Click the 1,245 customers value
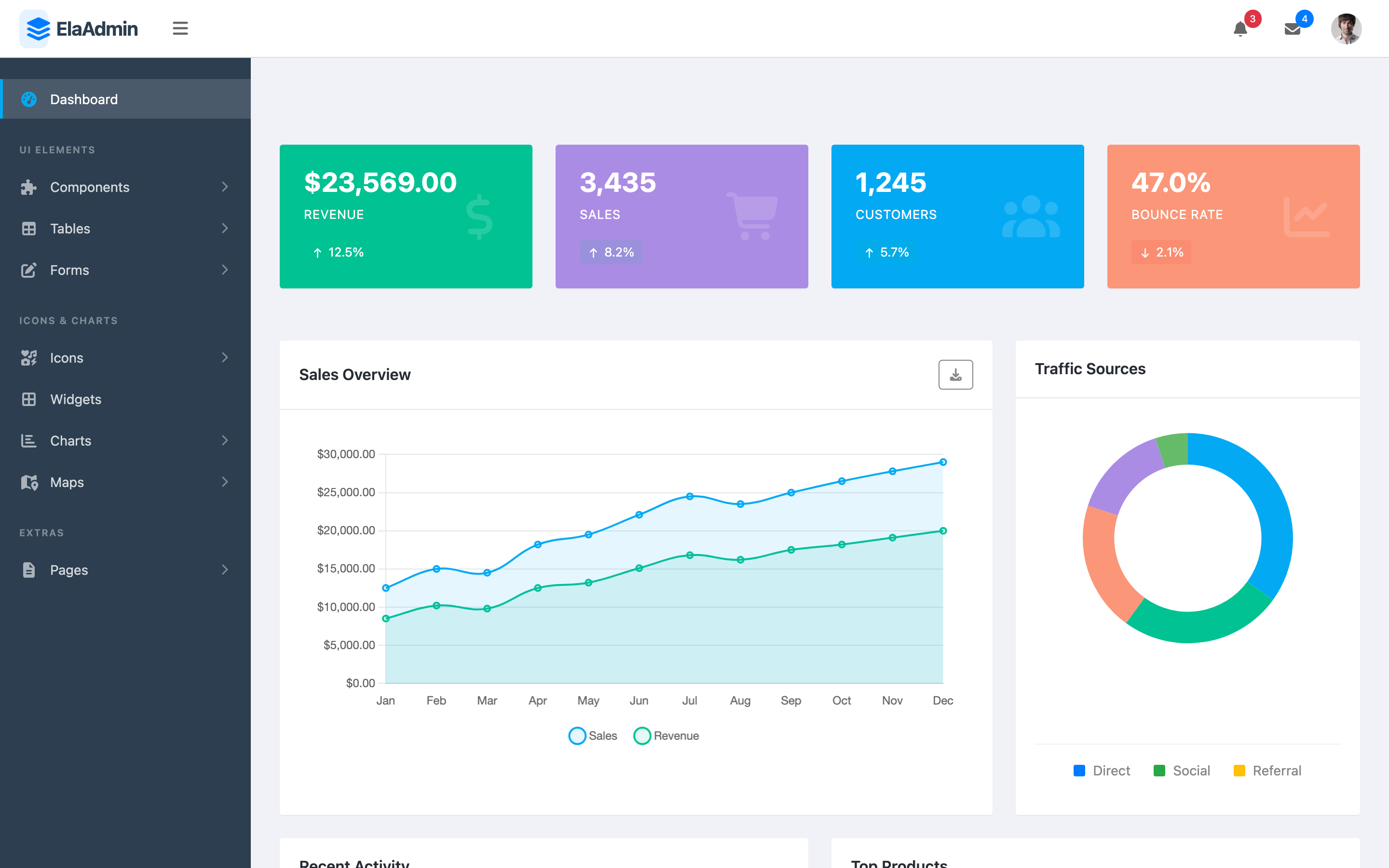This screenshot has height=868, width=1389. point(891,183)
